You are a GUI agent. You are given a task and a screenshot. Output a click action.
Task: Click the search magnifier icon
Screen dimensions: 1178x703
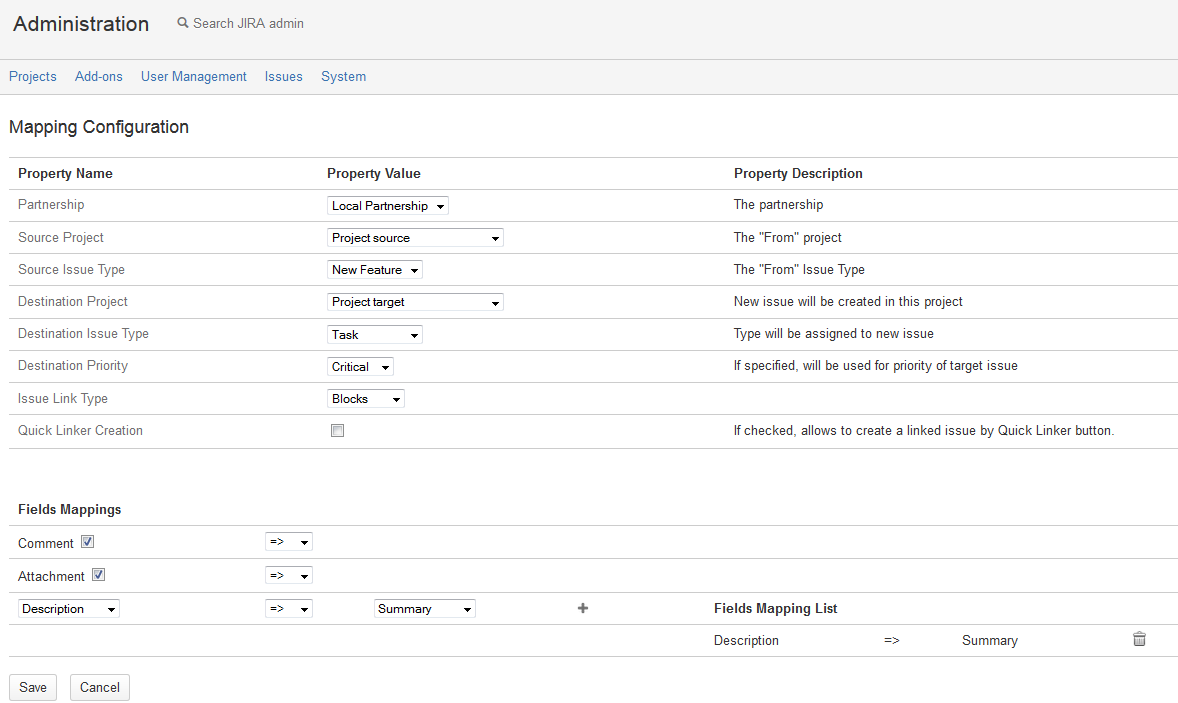183,23
